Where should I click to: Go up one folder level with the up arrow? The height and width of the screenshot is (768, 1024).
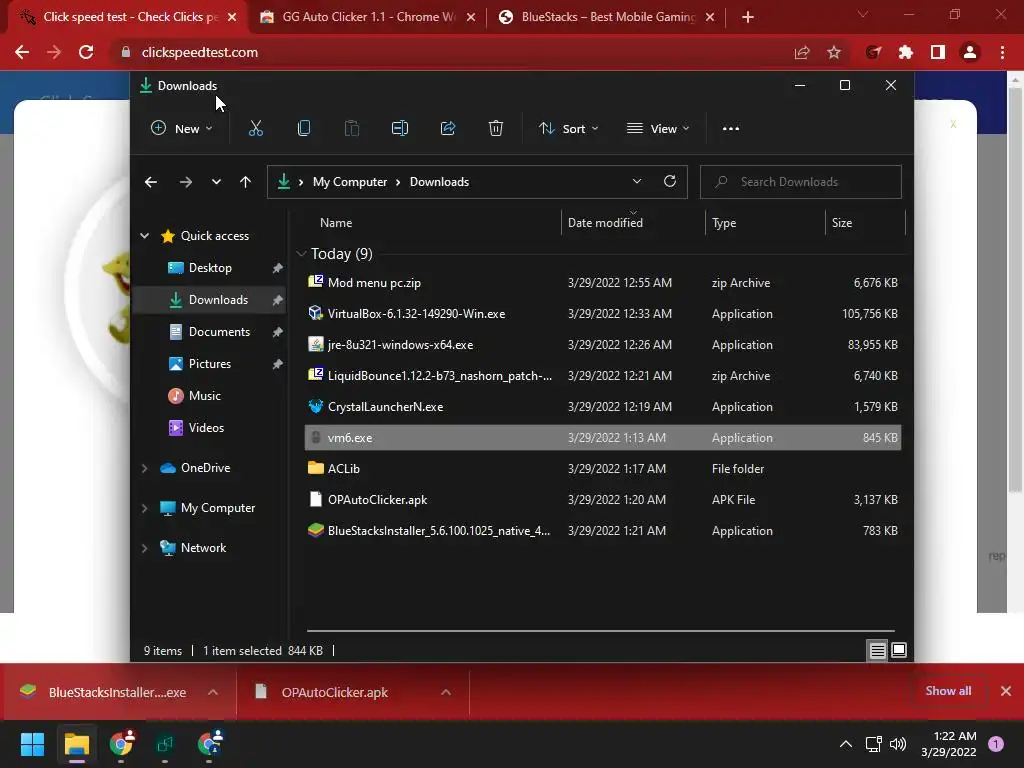tap(246, 182)
